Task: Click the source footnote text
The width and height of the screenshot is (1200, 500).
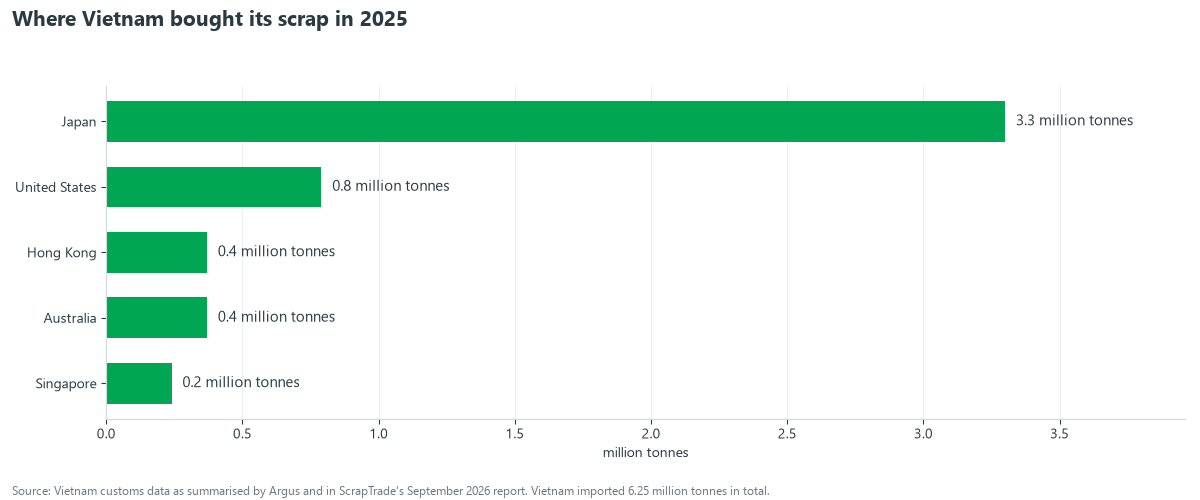Action: 391,491
